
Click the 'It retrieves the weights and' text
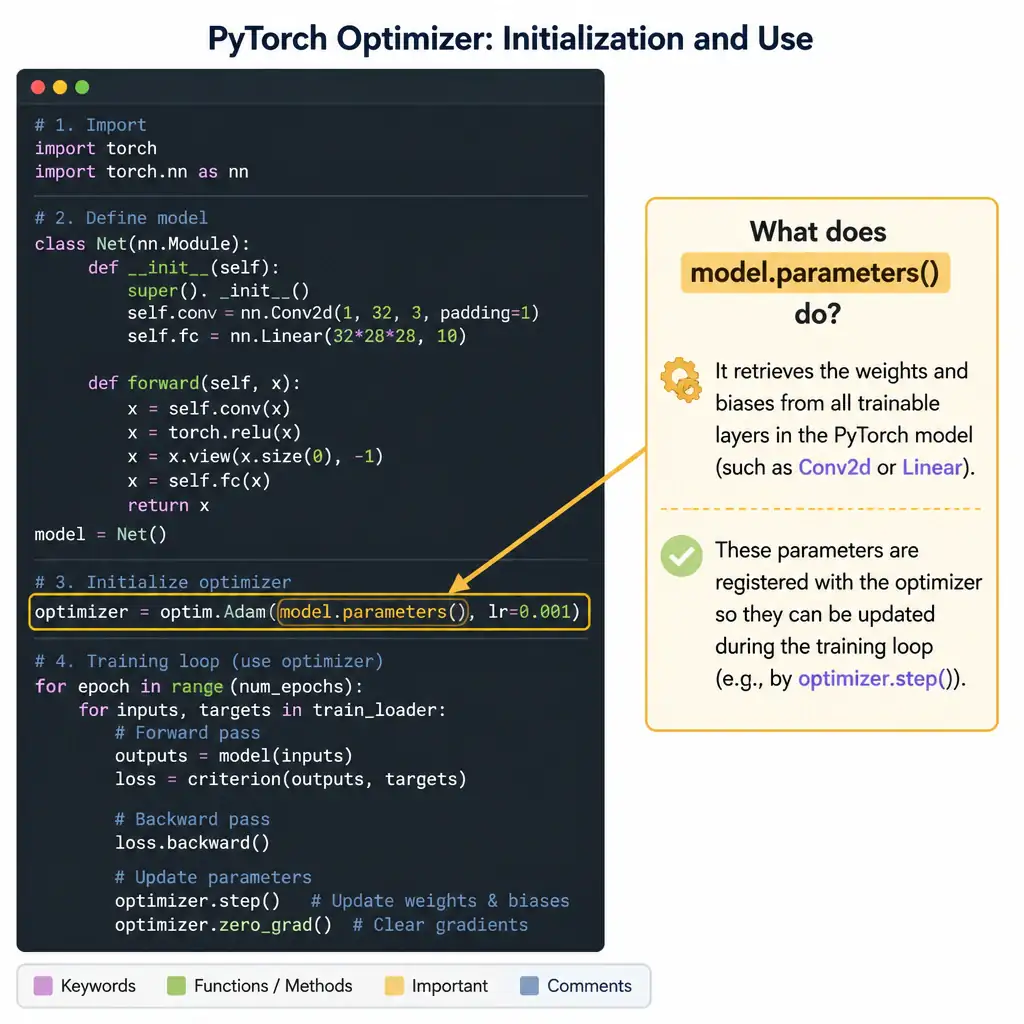tap(841, 371)
